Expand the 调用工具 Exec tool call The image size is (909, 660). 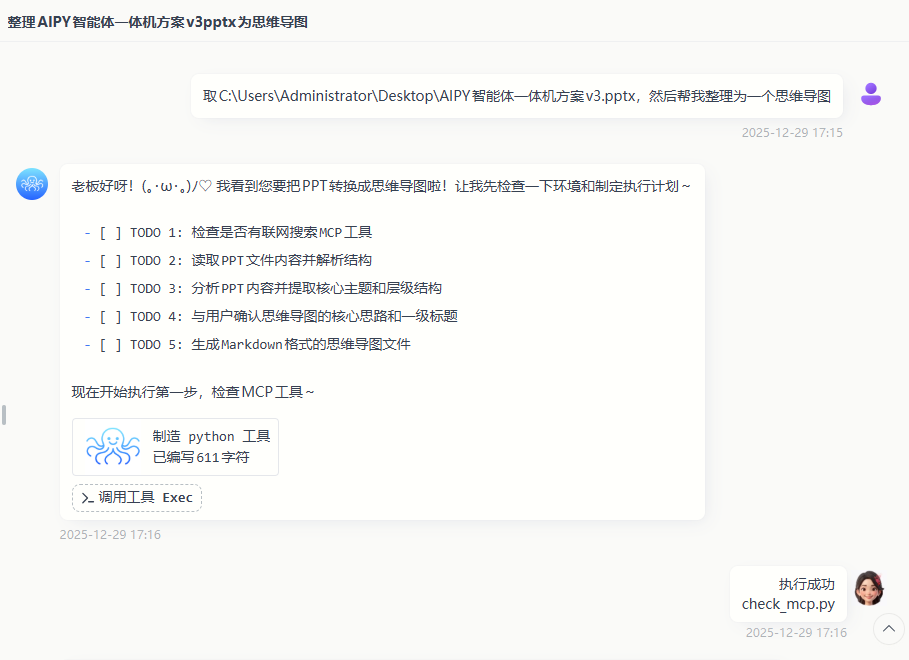pyautogui.click(x=137, y=498)
